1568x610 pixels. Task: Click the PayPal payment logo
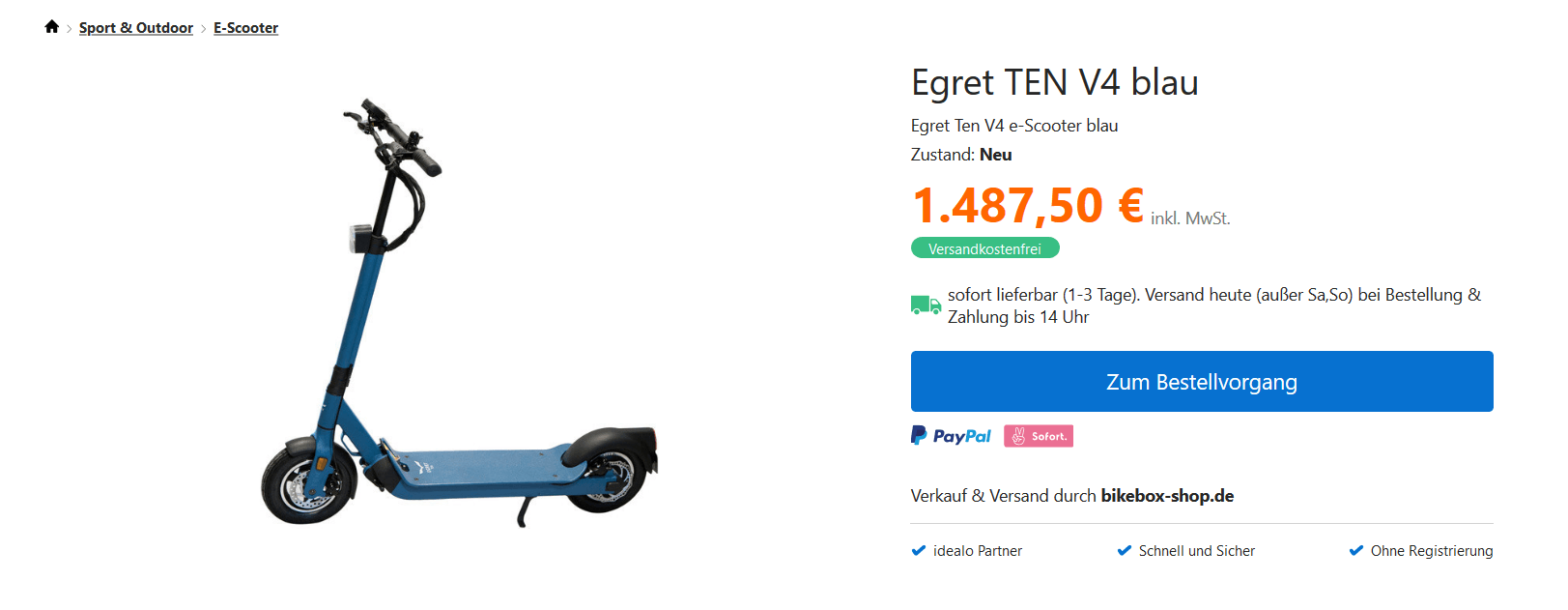[951, 436]
